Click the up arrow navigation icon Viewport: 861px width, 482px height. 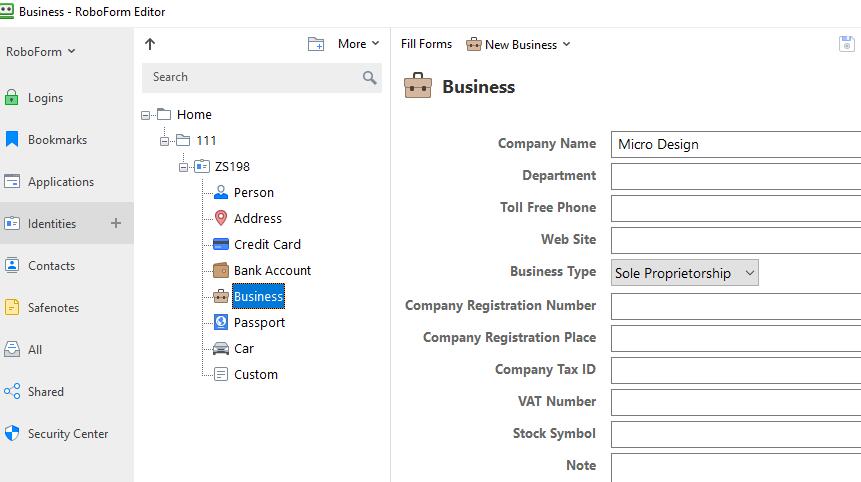click(150, 44)
